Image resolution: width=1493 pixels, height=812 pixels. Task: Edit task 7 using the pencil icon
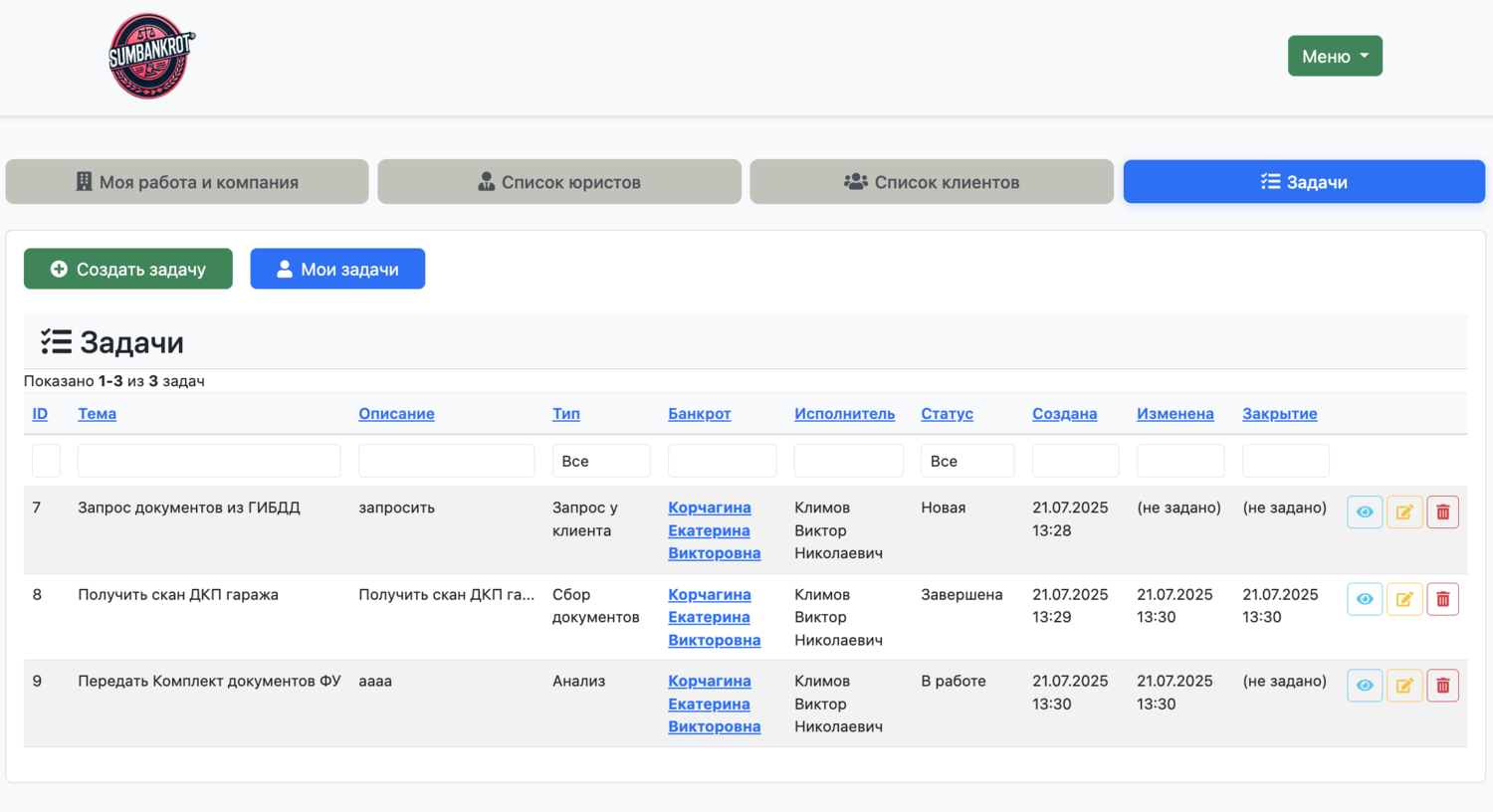click(1404, 511)
